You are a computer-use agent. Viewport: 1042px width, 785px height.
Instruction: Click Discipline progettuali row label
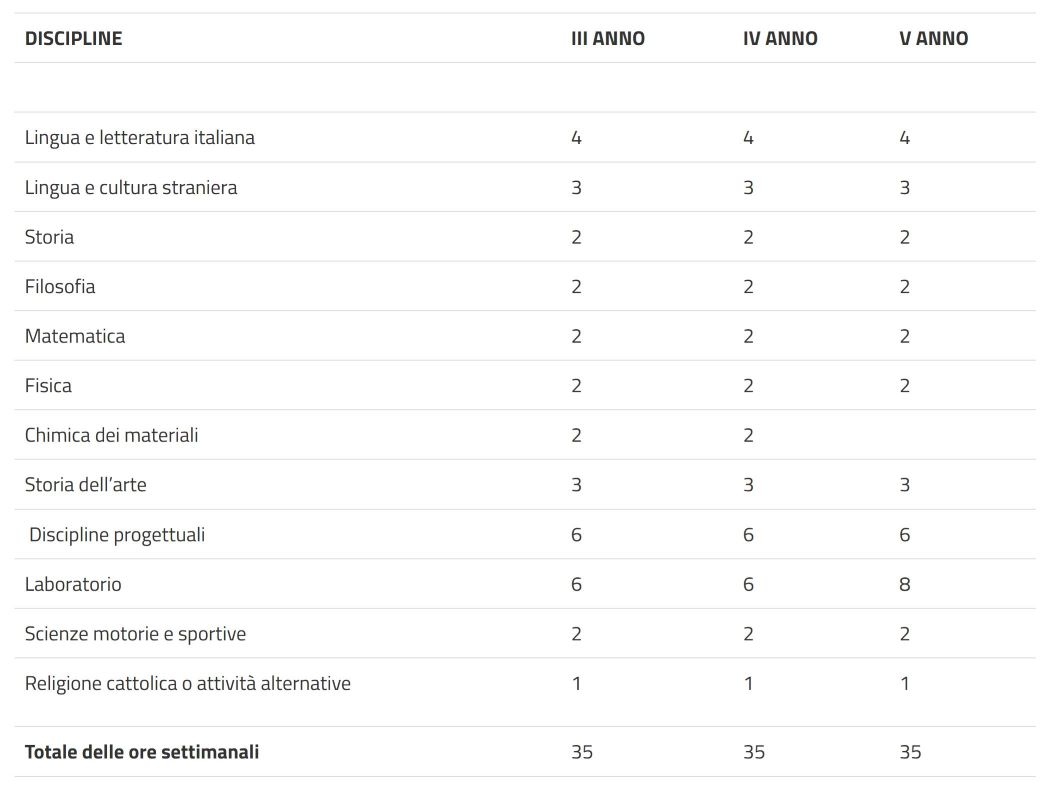tap(117, 535)
